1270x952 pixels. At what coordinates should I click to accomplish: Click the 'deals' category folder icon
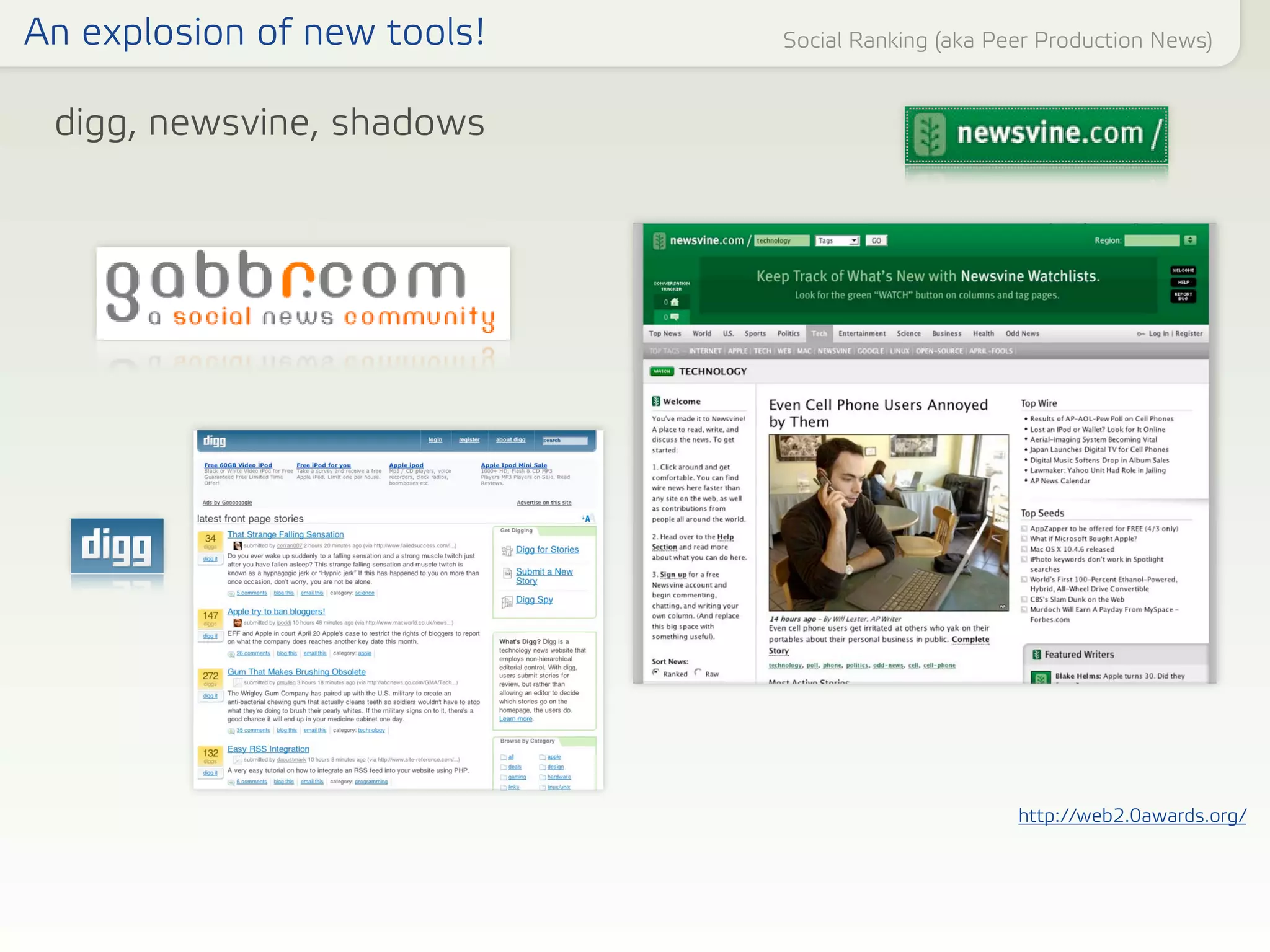click(504, 767)
